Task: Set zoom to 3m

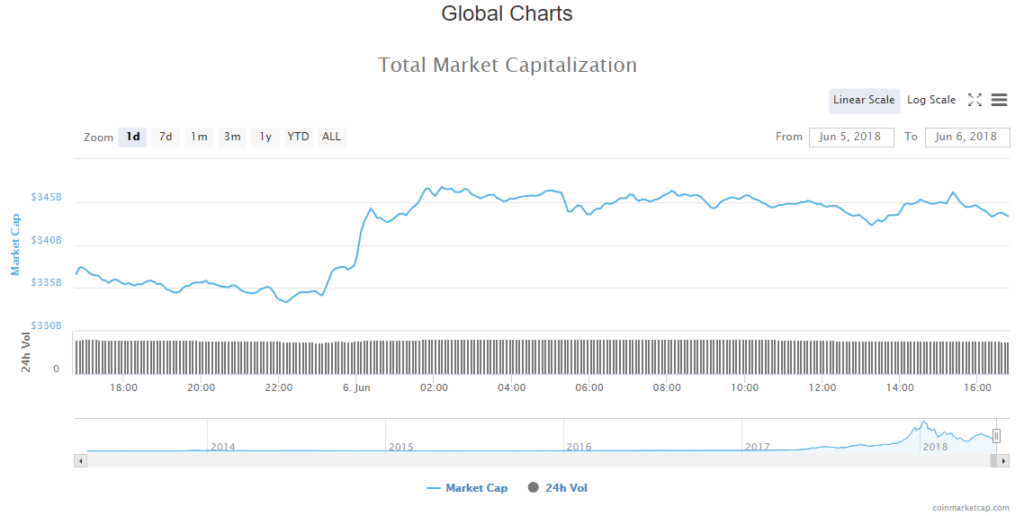Action: (232, 137)
